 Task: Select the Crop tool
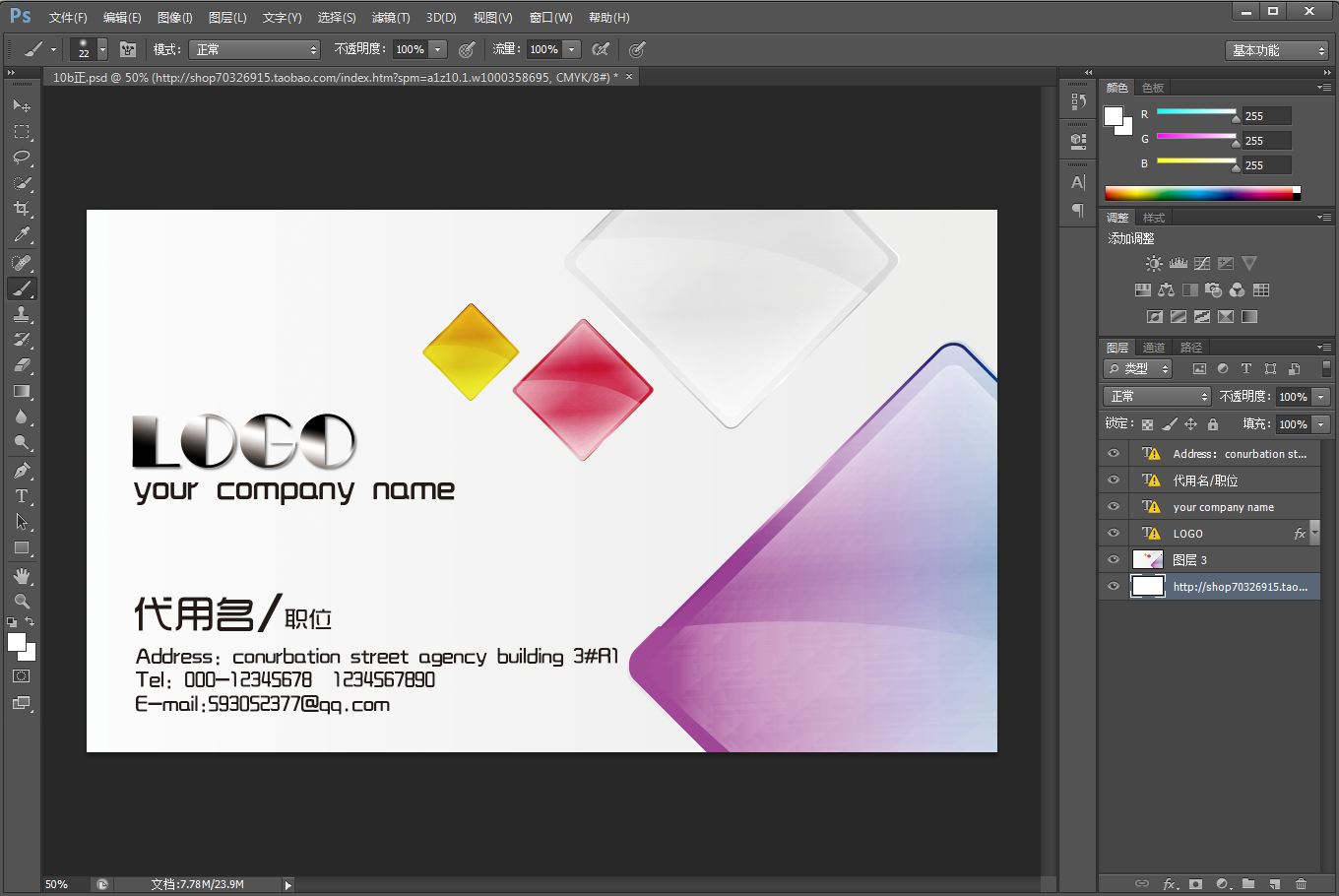click(22, 209)
